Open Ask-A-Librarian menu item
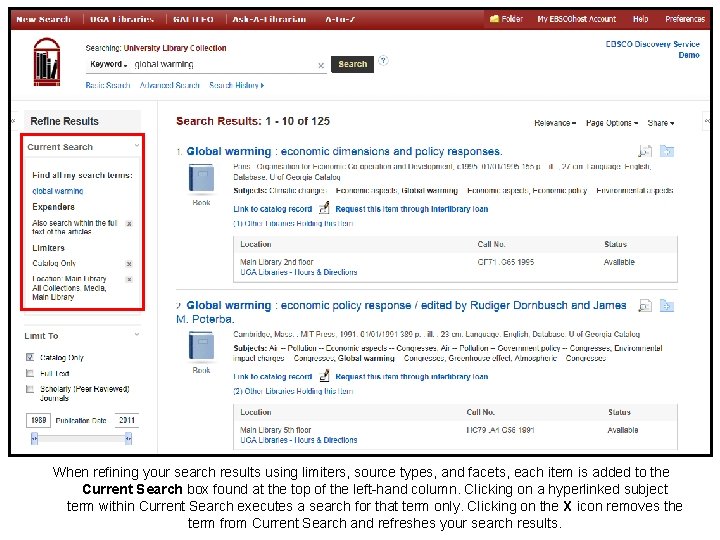This screenshot has width=720, height=540. [x=269, y=19]
